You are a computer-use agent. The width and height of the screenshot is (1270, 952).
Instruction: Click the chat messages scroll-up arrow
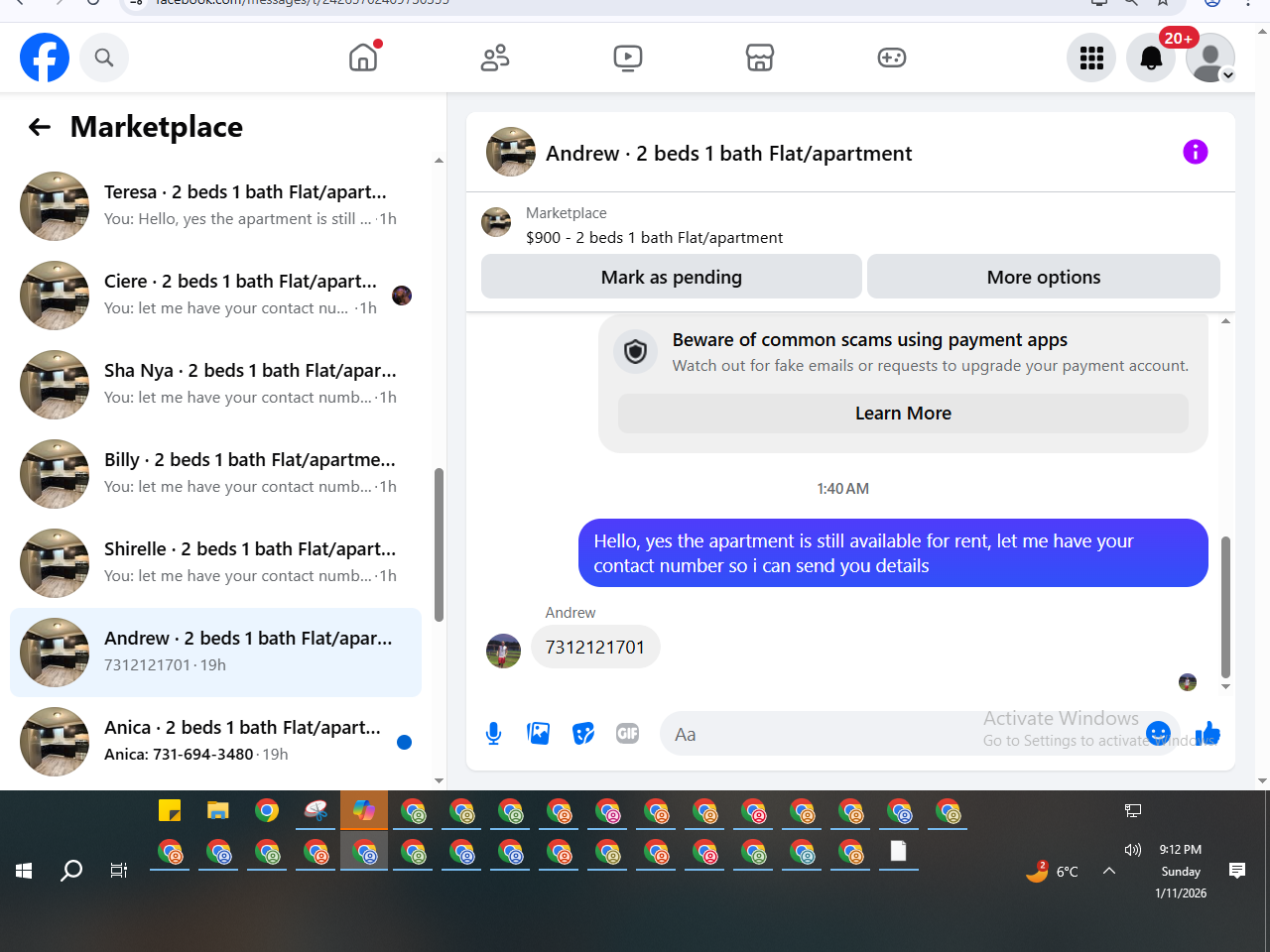[1225, 321]
